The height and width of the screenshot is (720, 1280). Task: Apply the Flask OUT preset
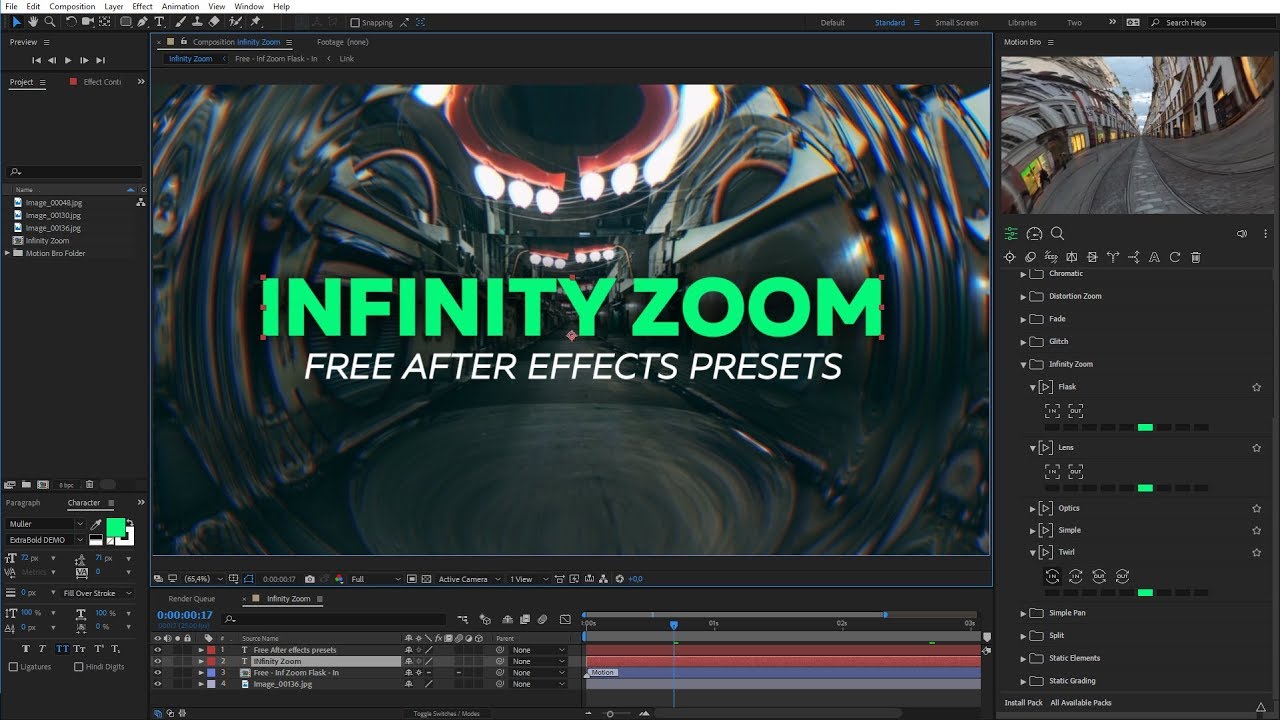1075,411
